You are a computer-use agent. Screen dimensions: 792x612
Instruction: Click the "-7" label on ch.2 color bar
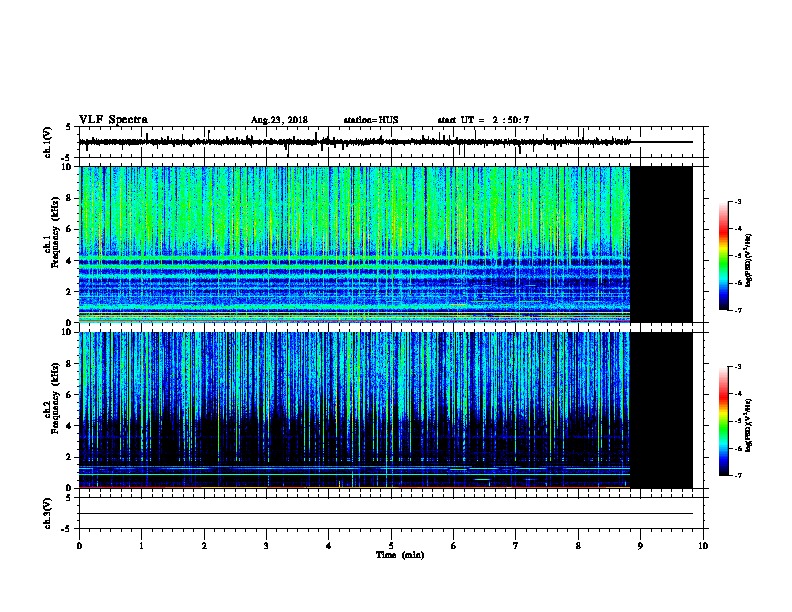(737, 476)
